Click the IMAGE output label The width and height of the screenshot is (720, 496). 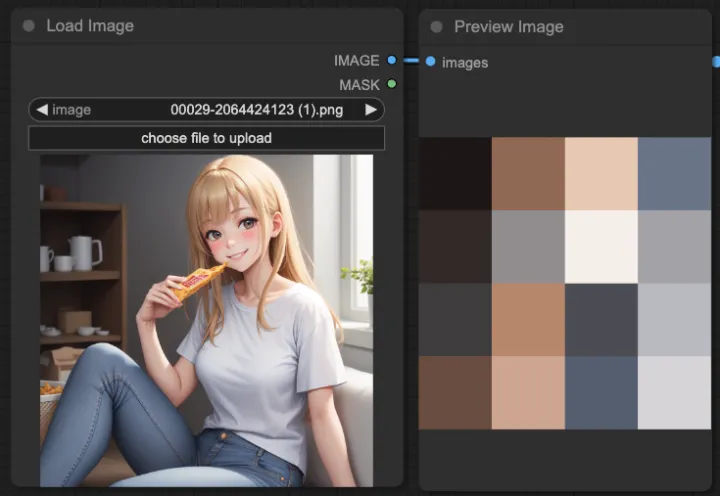click(357, 60)
